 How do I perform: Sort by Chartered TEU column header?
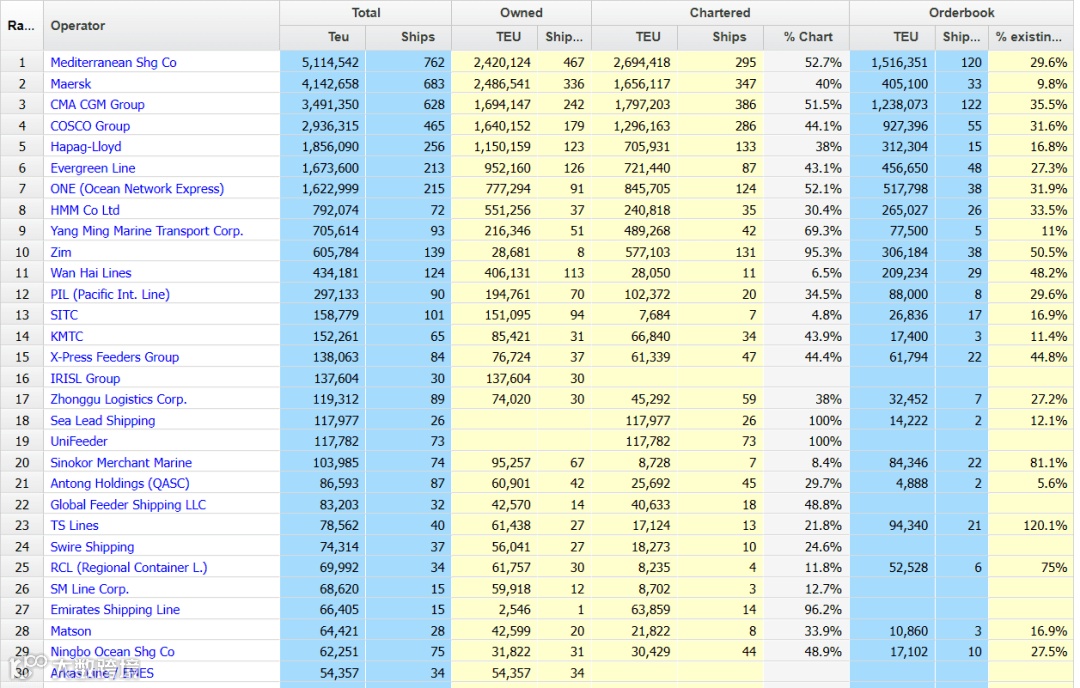point(634,37)
